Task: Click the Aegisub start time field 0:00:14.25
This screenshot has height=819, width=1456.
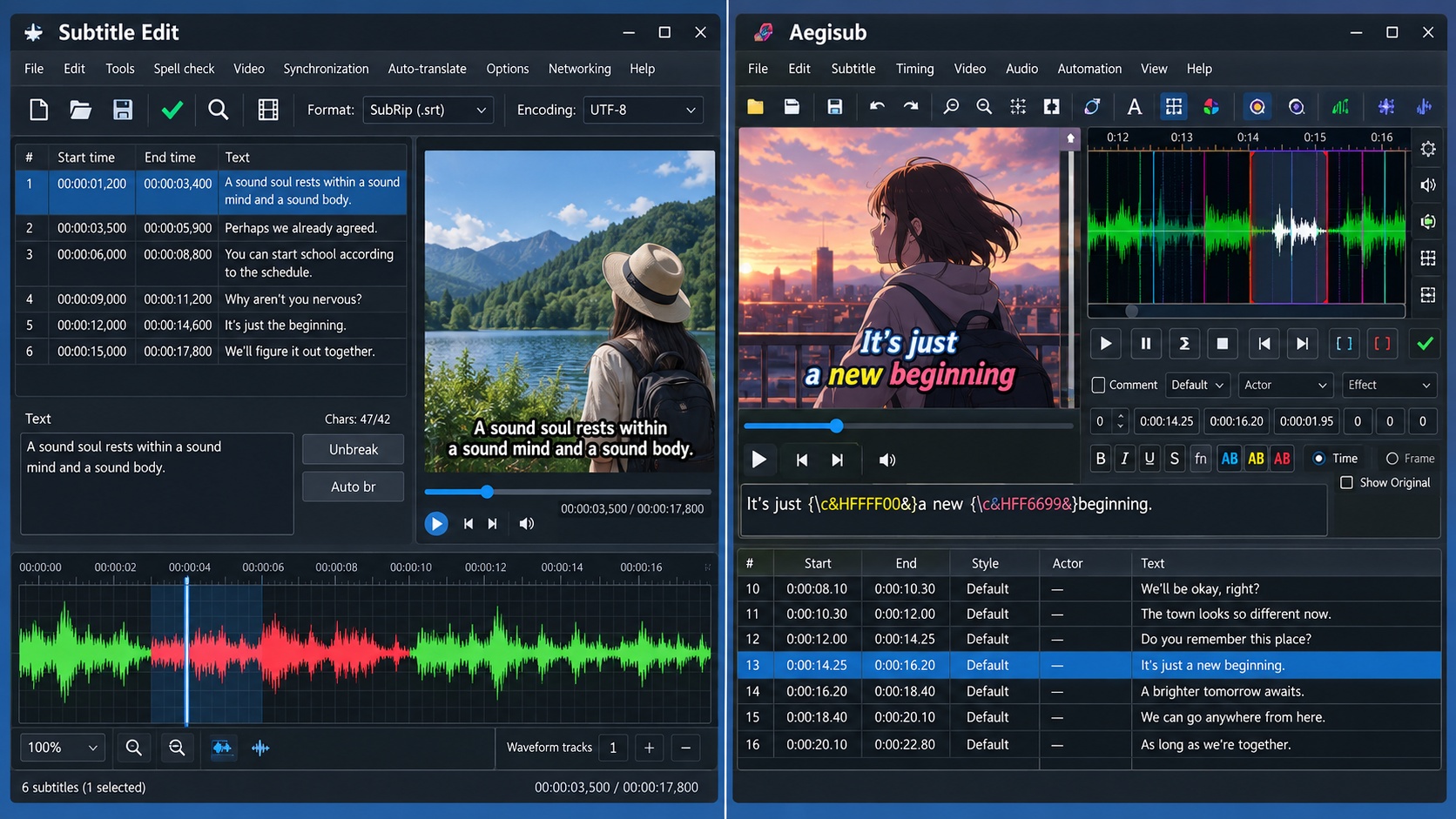Action: point(1167,421)
